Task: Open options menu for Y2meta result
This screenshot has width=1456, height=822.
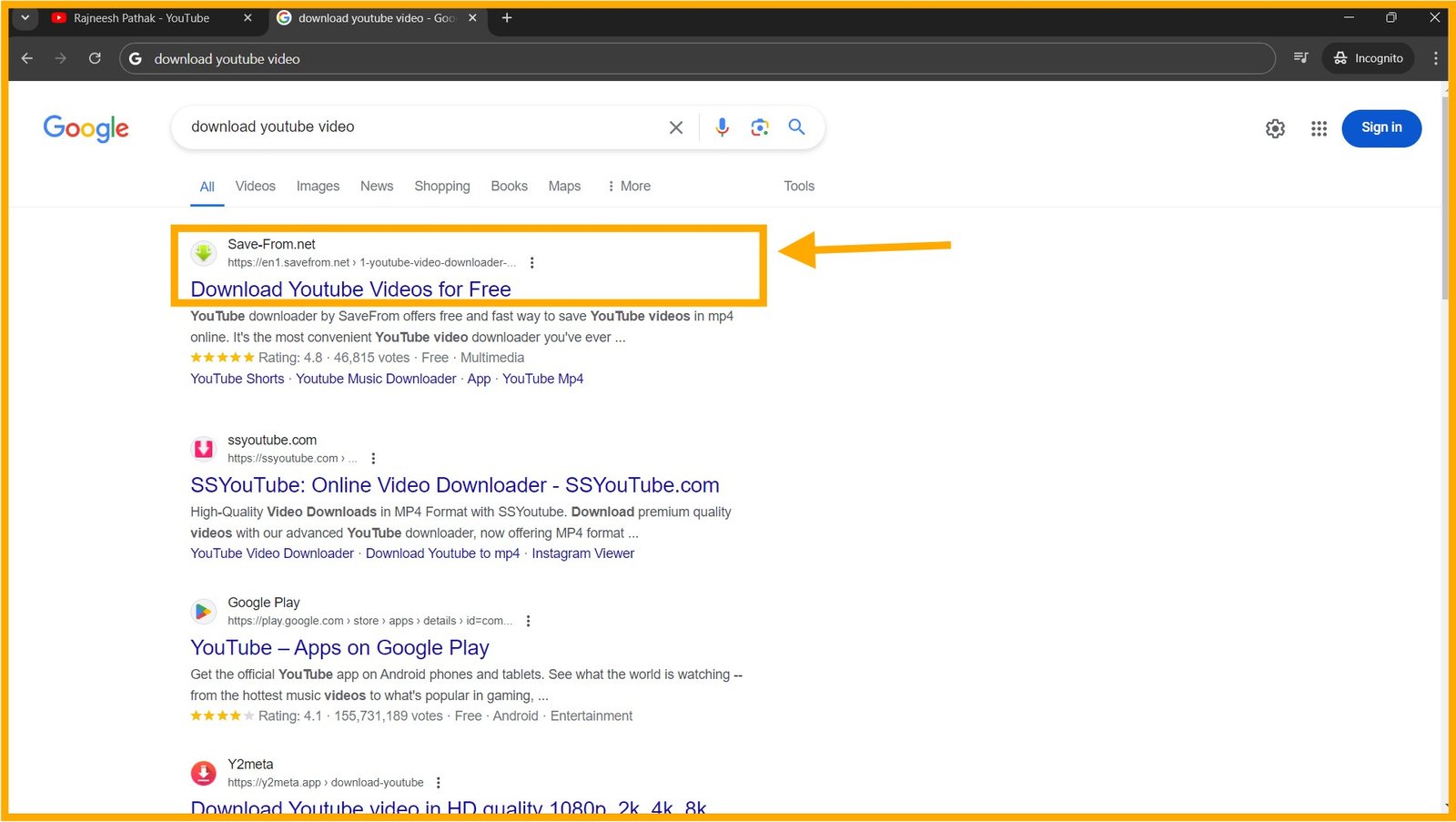Action: (x=439, y=782)
